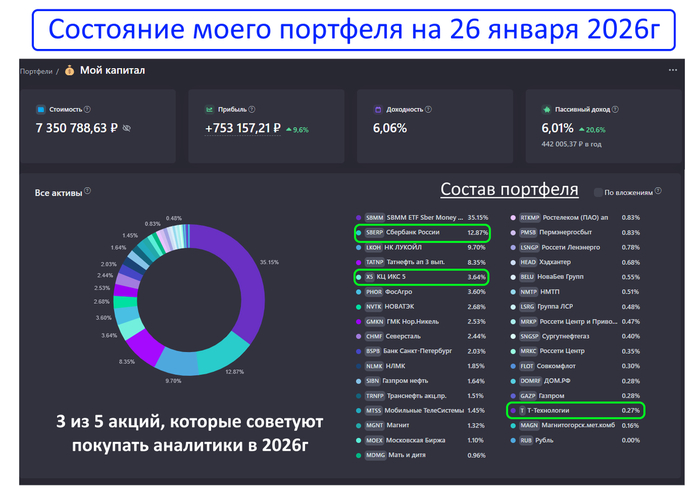Click the green chart icon on 'Прибыль' card
The image size is (700, 499).
pyautogui.click(x=210, y=109)
